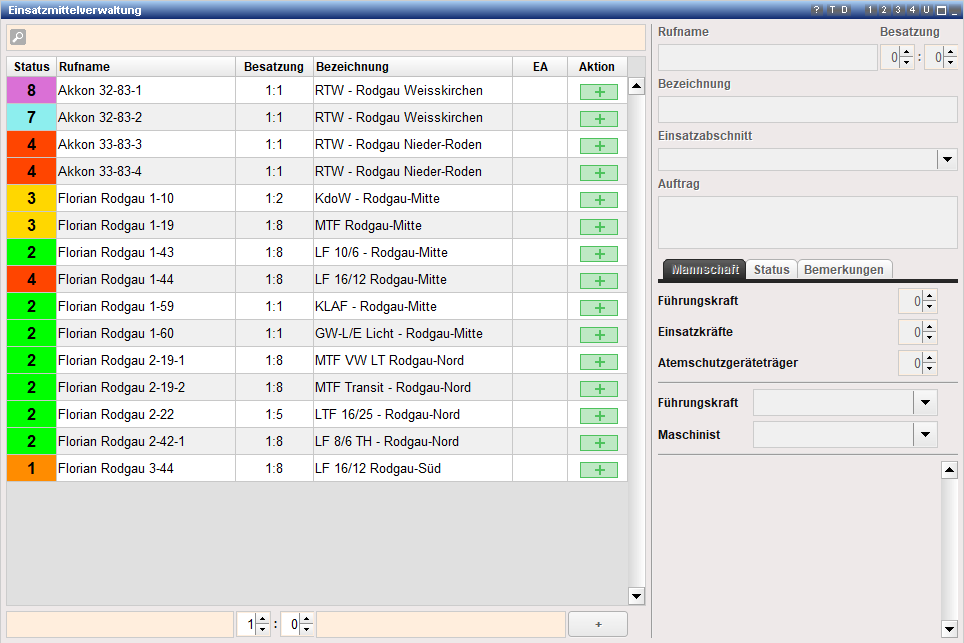The height and width of the screenshot is (643, 964).
Task: Click the T icon in title bar
Action: point(831,10)
